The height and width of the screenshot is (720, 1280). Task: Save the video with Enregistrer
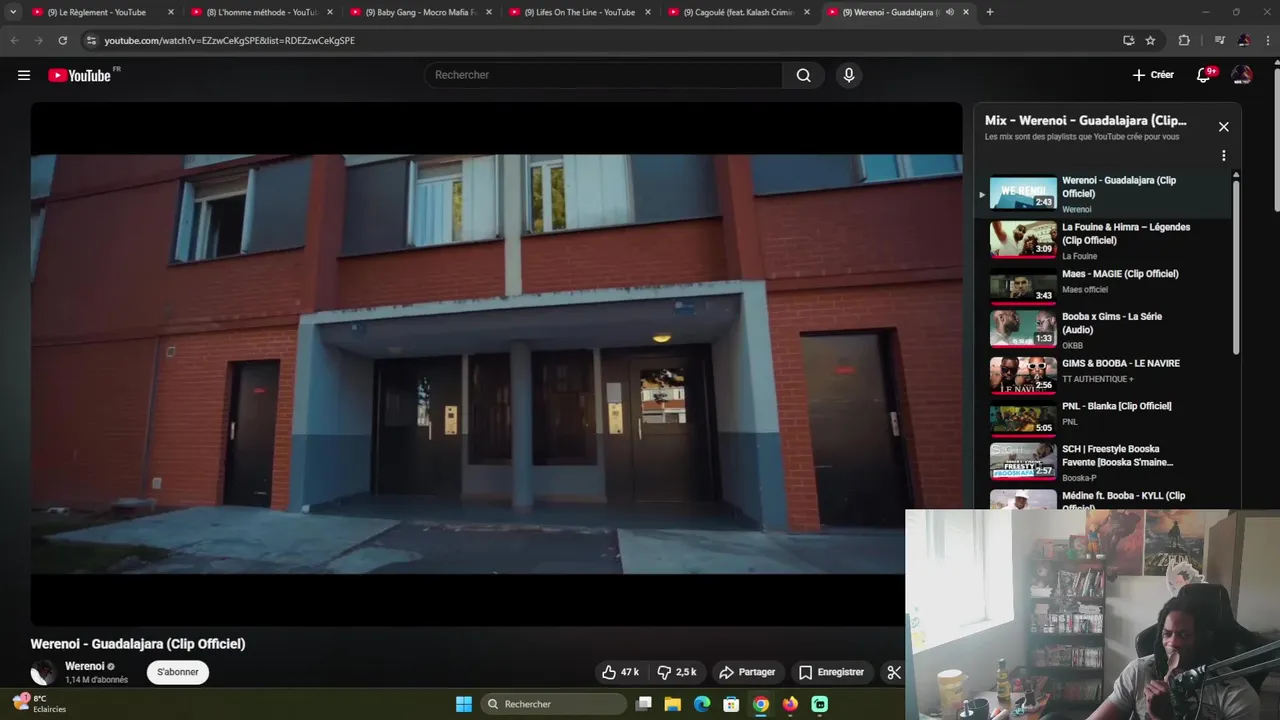832,672
